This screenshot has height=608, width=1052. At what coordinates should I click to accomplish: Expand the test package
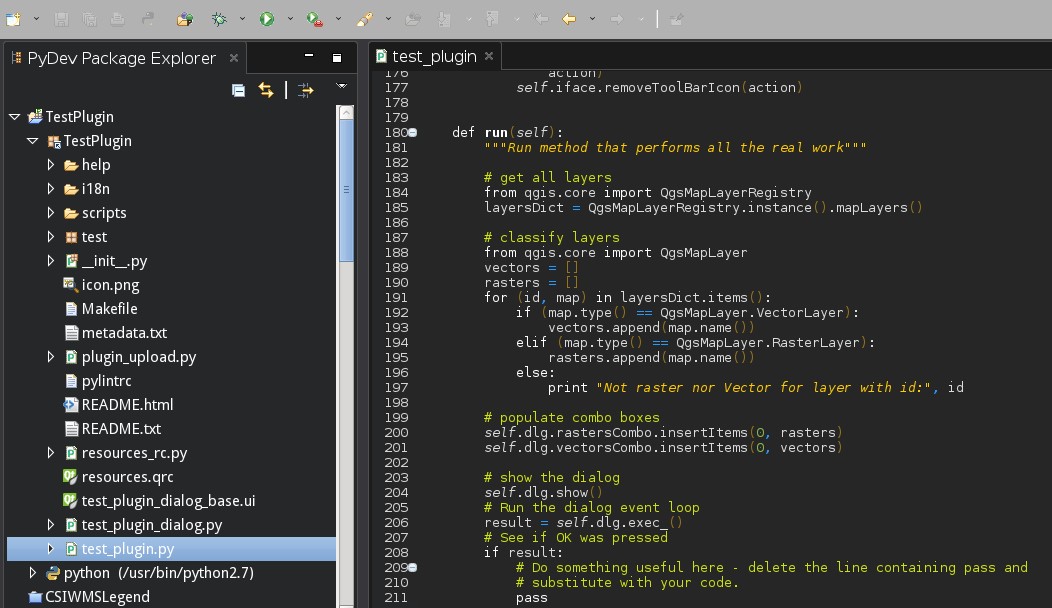[x=51, y=237]
